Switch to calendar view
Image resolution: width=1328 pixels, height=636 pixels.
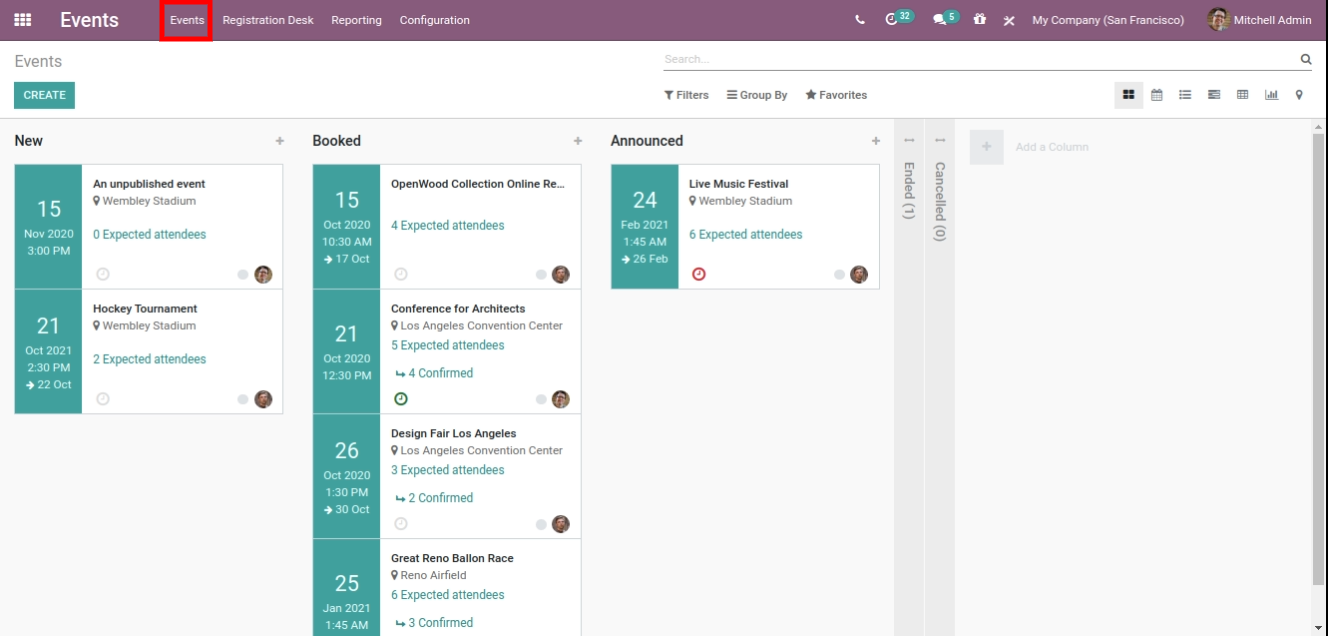point(1157,95)
